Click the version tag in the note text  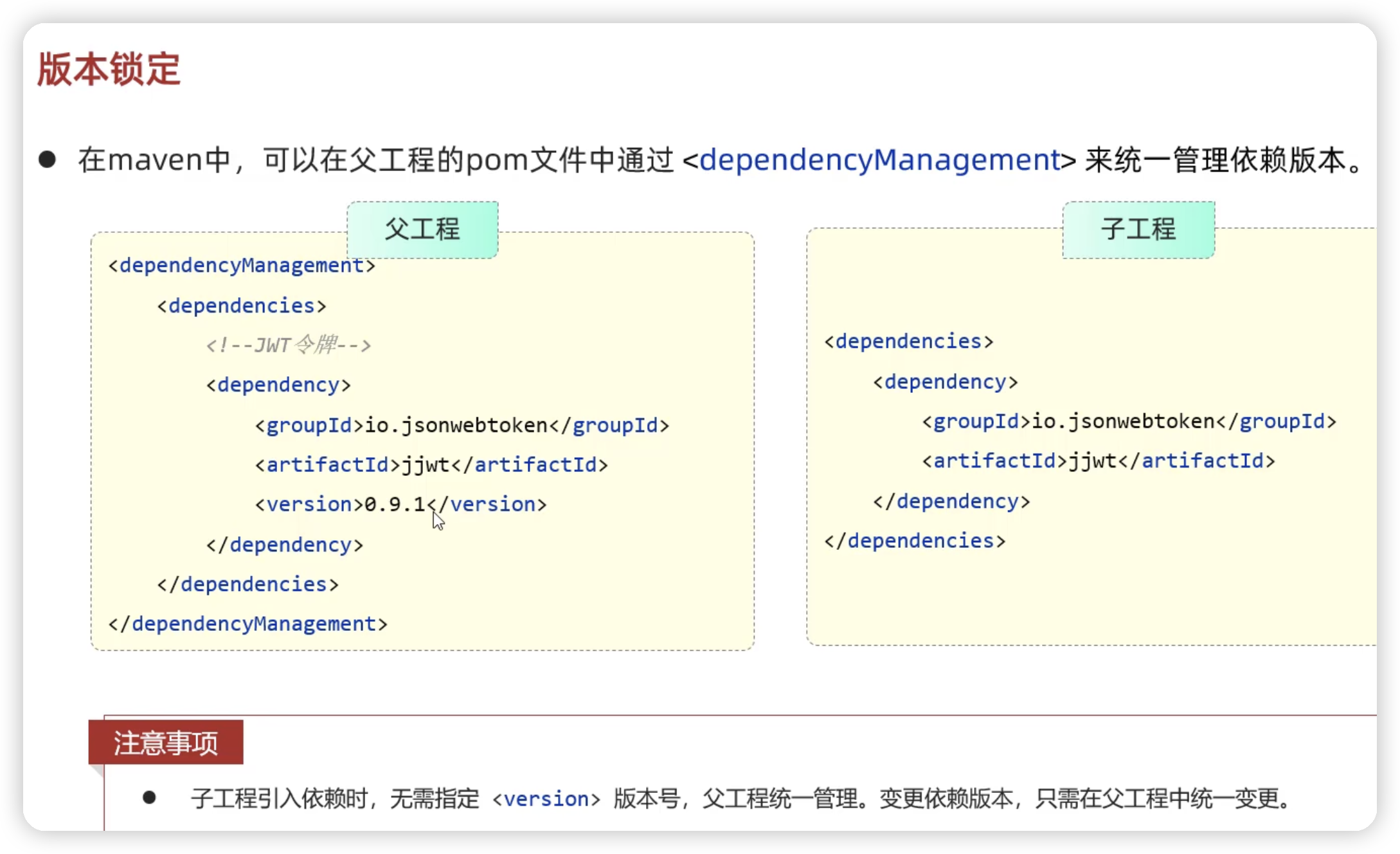click(x=546, y=799)
